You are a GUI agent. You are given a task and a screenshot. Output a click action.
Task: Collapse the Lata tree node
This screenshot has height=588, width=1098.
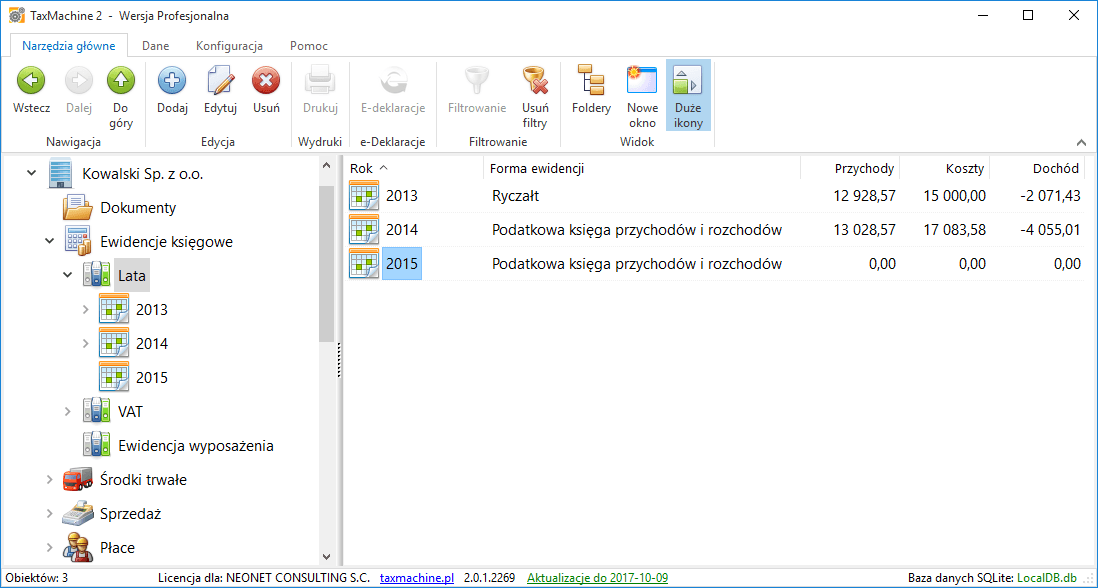(x=68, y=275)
